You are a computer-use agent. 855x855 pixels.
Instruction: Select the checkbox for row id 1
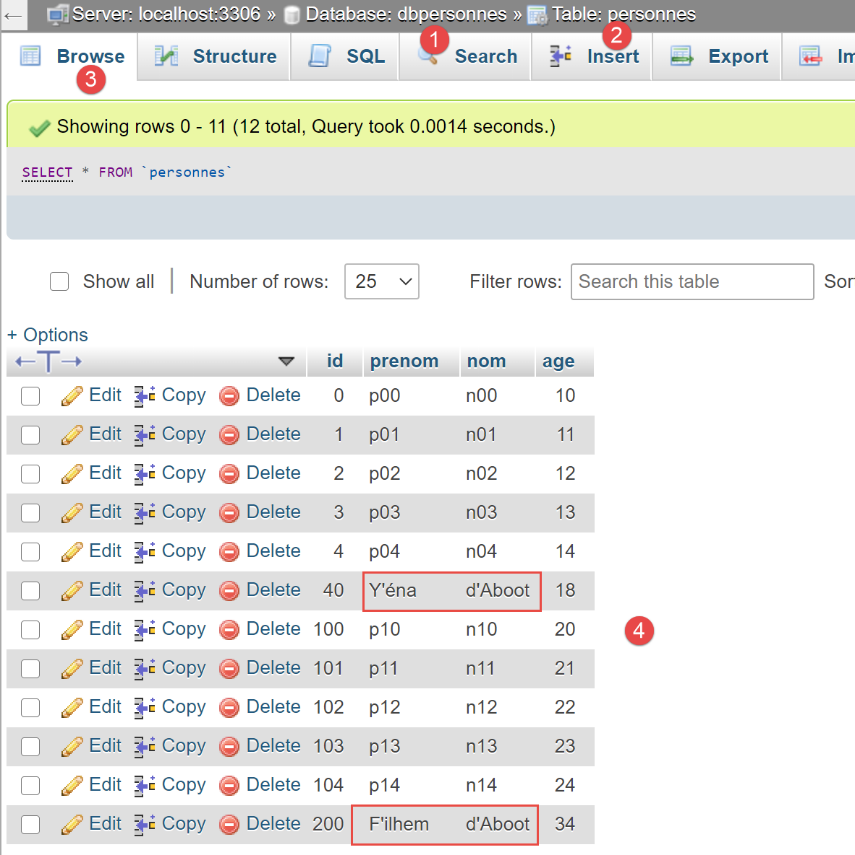[31, 435]
